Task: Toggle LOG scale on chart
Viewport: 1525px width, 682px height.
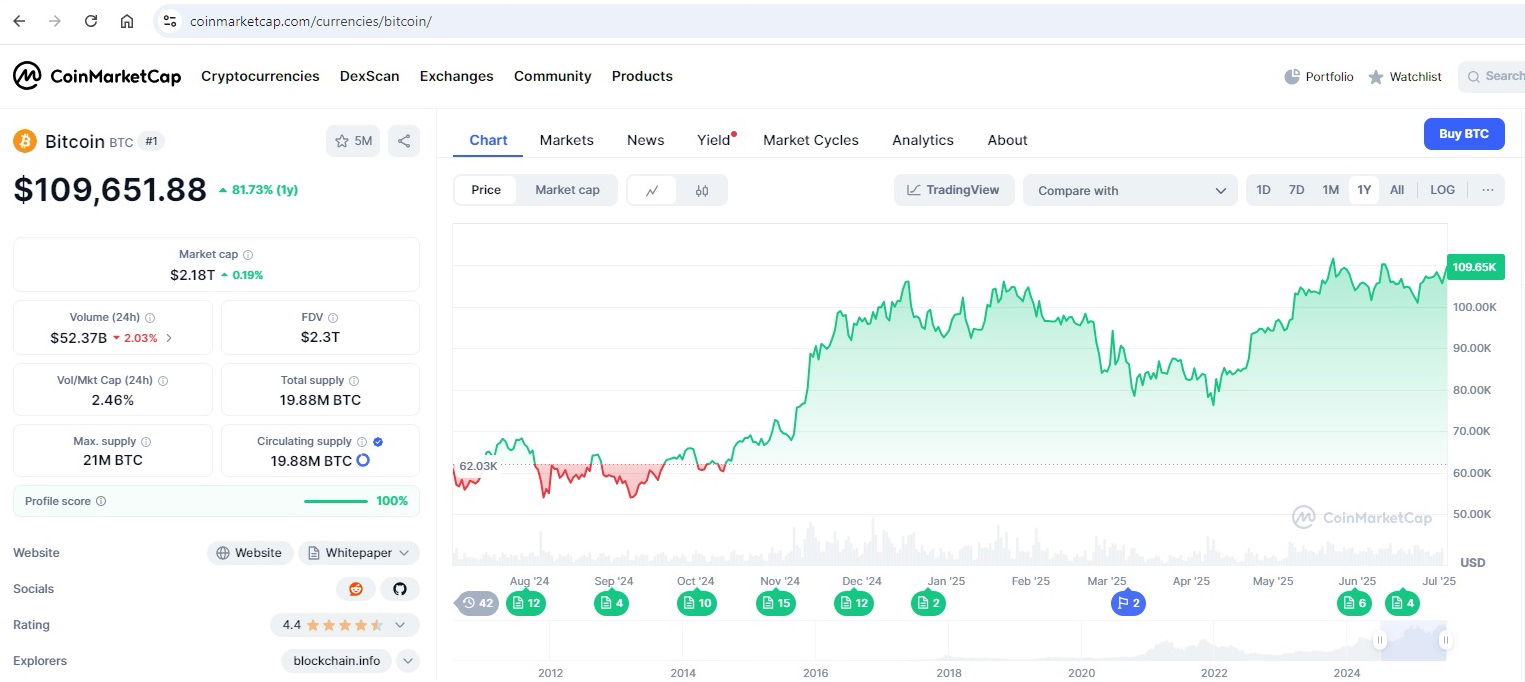Action: tap(1443, 190)
